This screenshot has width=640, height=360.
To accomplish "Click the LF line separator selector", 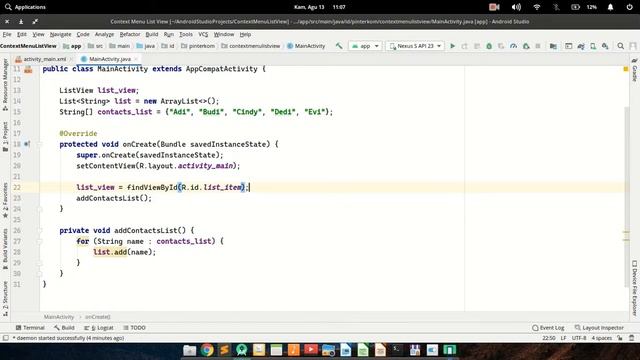I will [x=563, y=338].
